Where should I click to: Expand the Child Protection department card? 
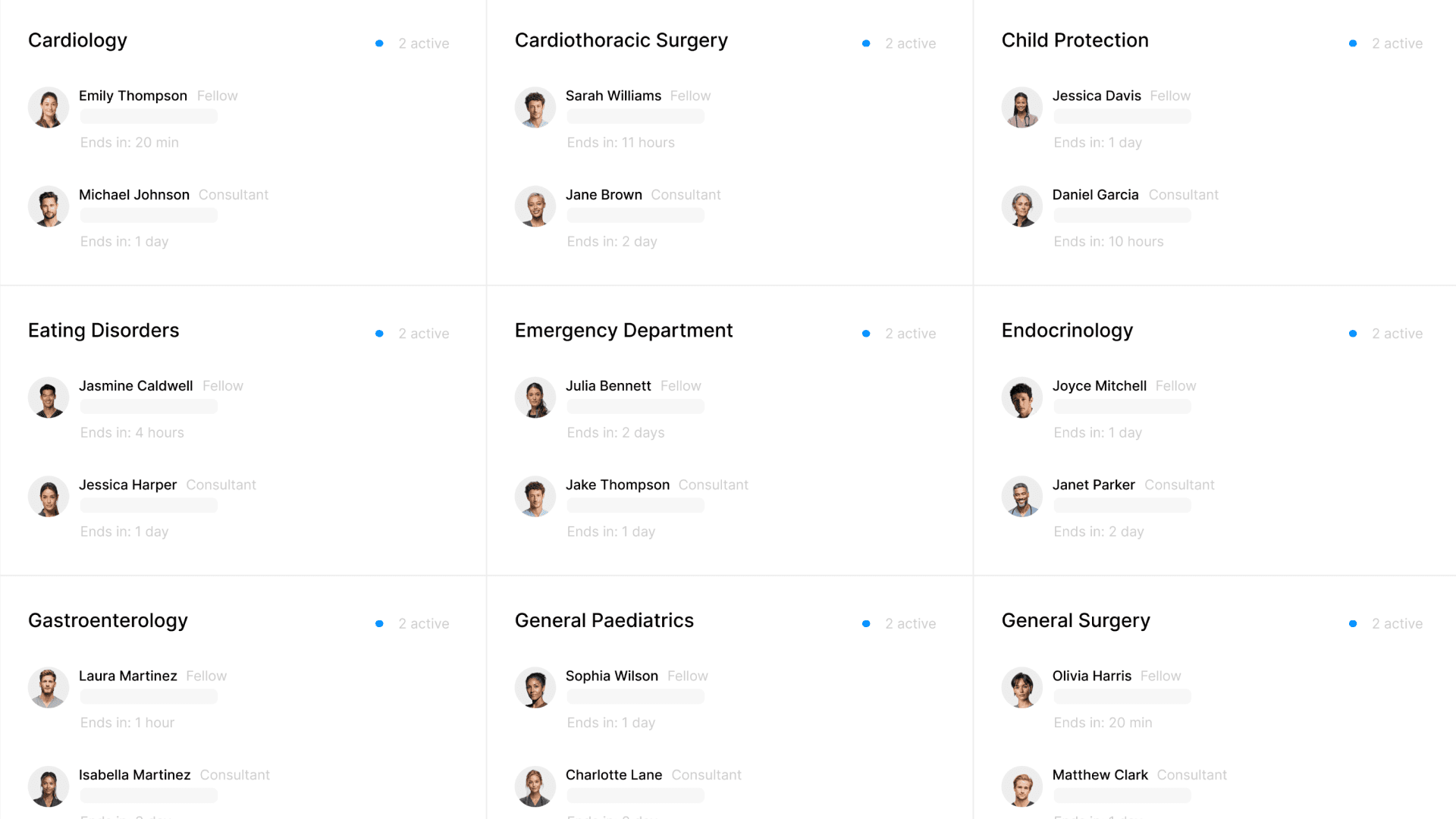(x=1075, y=40)
